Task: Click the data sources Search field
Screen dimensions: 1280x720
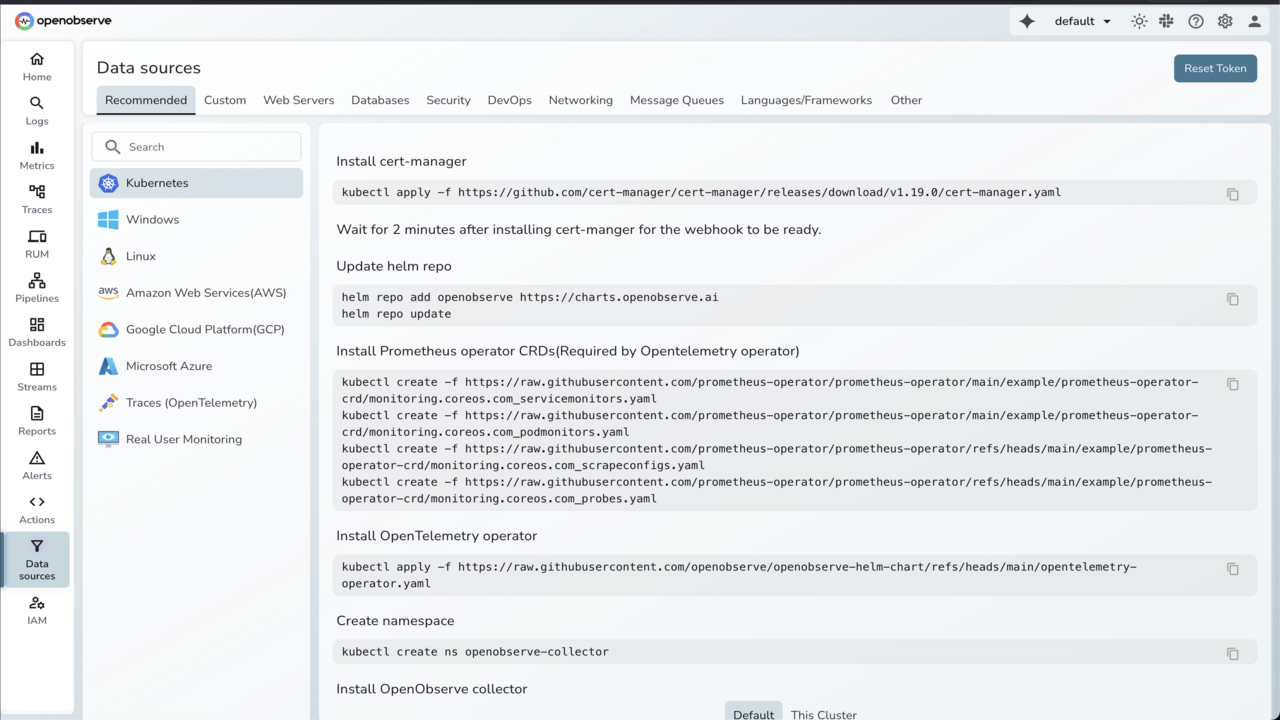Action: click(210, 147)
